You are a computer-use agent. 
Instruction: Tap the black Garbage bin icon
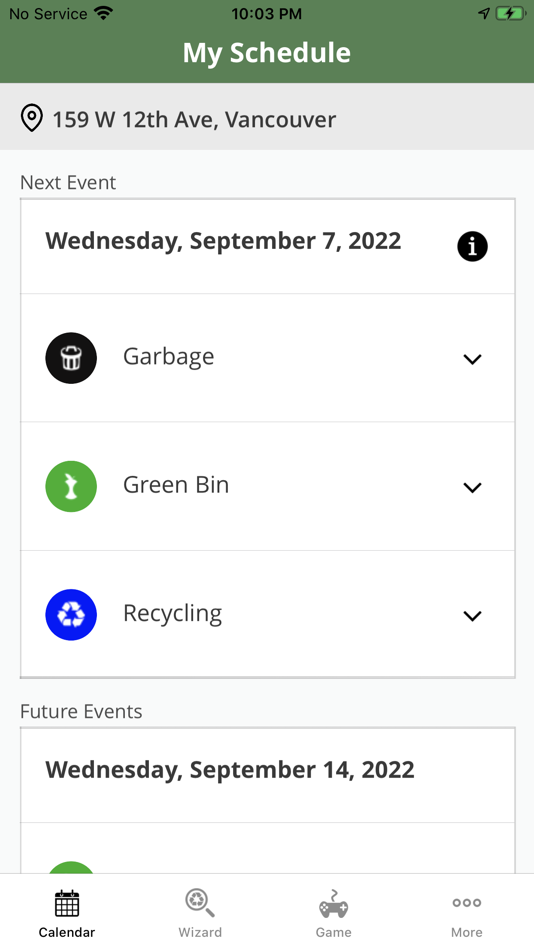[71, 358]
